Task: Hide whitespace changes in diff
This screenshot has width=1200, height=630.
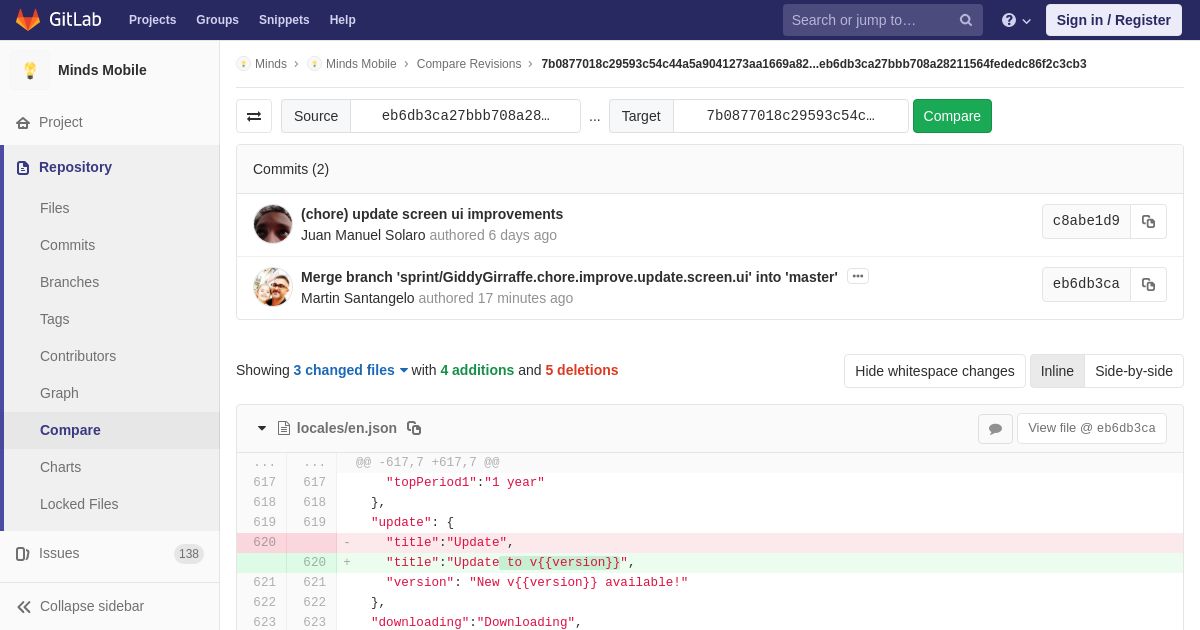Action: coord(934,371)
